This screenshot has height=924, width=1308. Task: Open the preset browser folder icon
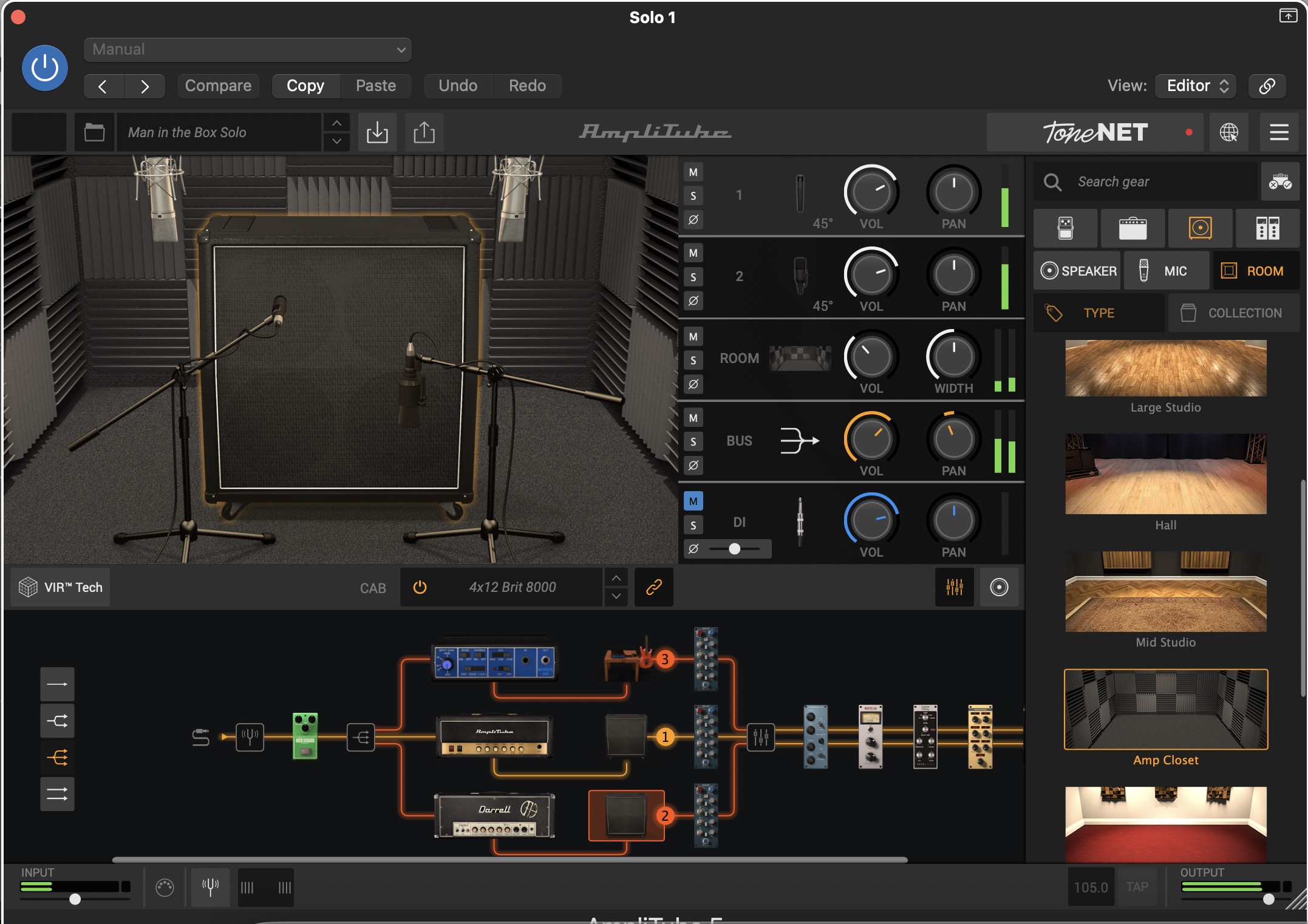click(x=94, y=132)
